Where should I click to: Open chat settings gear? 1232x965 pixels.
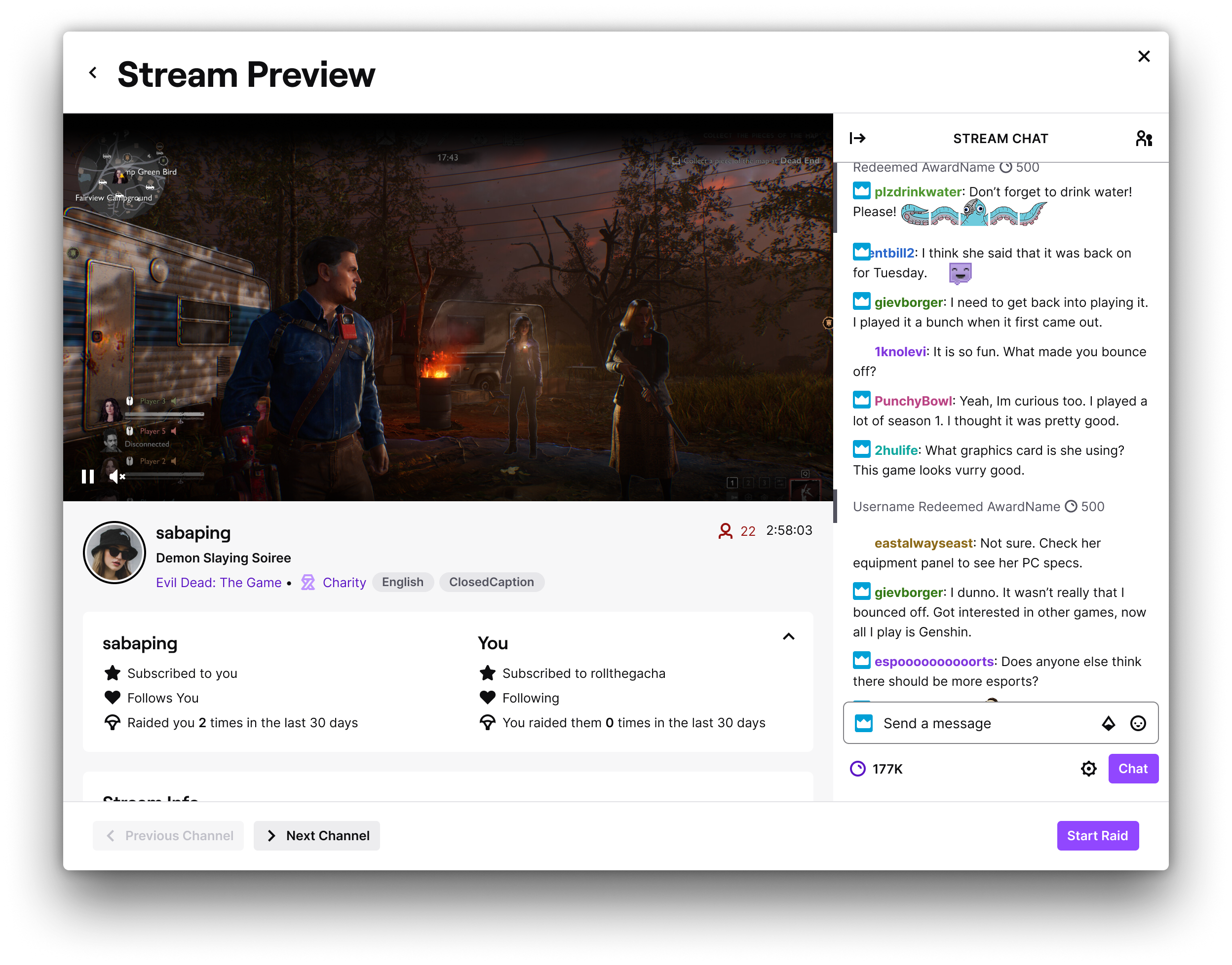(x=1088, y=768)
